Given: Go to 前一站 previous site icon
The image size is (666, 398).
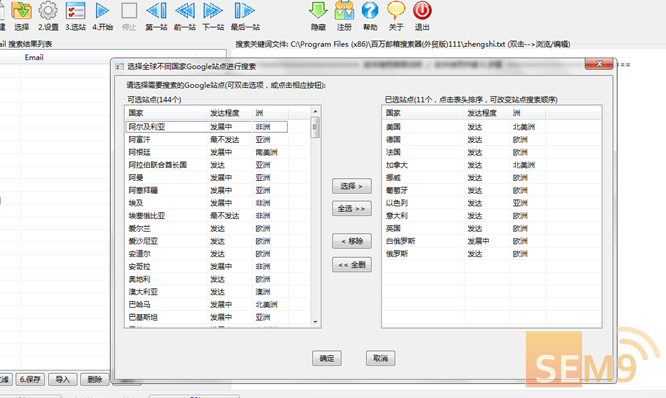Looking at the screenshot, I should [x=185, y=11].
